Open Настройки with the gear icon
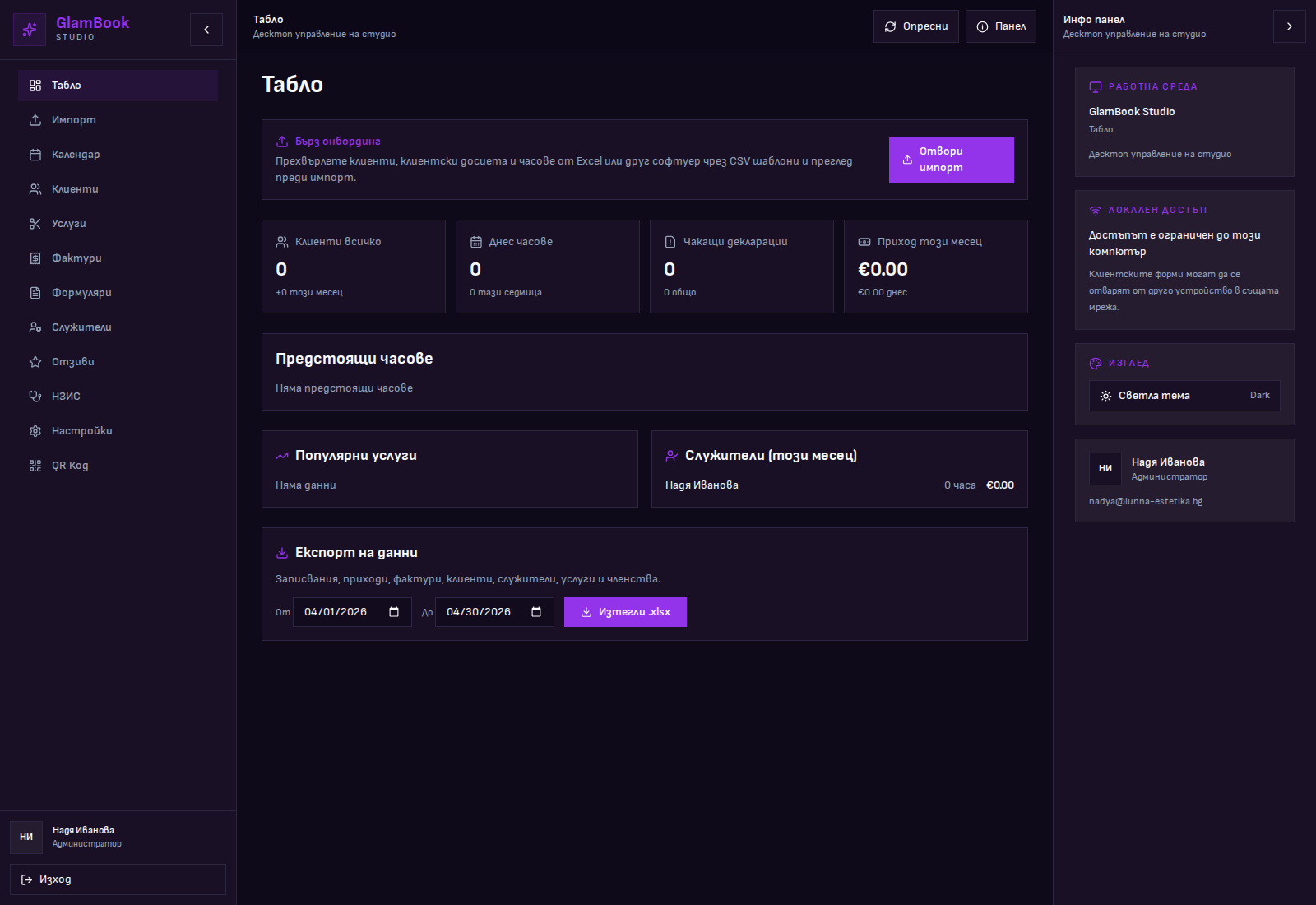Screen dimensions: 1316x905 pos(81,431)
